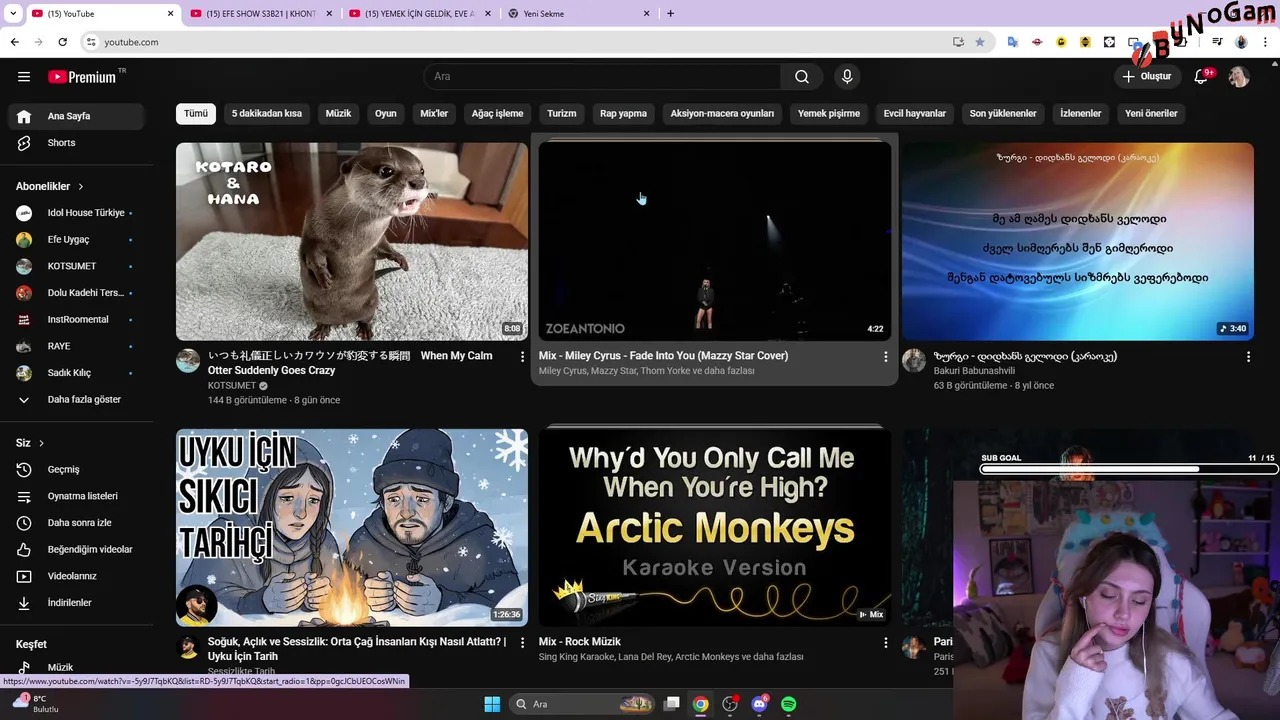The height and width of the screenshot is (720, 1280).
Task: Select the Mix'ler filter chip
Action: (x=434, y=114)
